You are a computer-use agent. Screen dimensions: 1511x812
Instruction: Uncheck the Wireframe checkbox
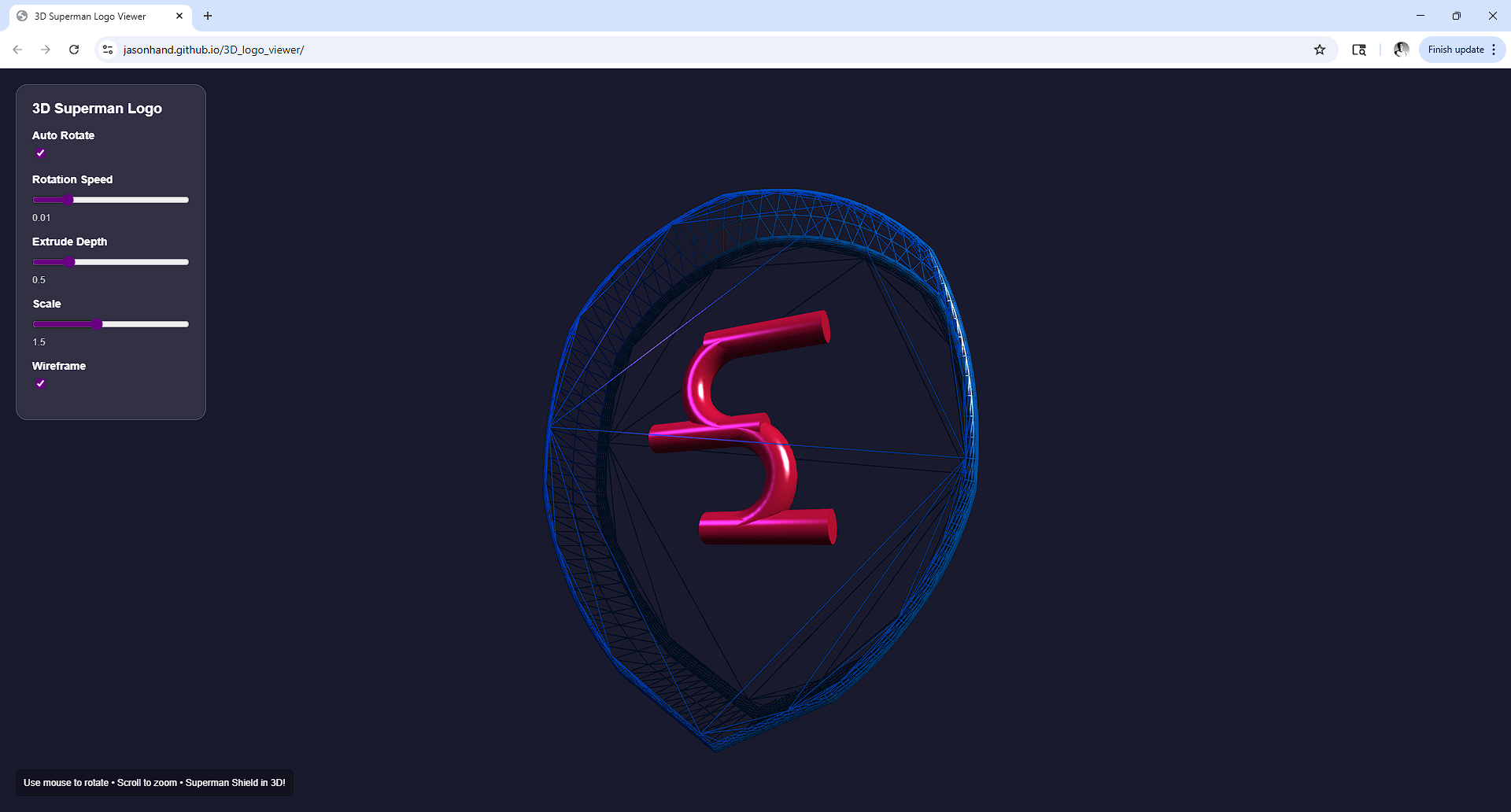[x=40, y=384]
